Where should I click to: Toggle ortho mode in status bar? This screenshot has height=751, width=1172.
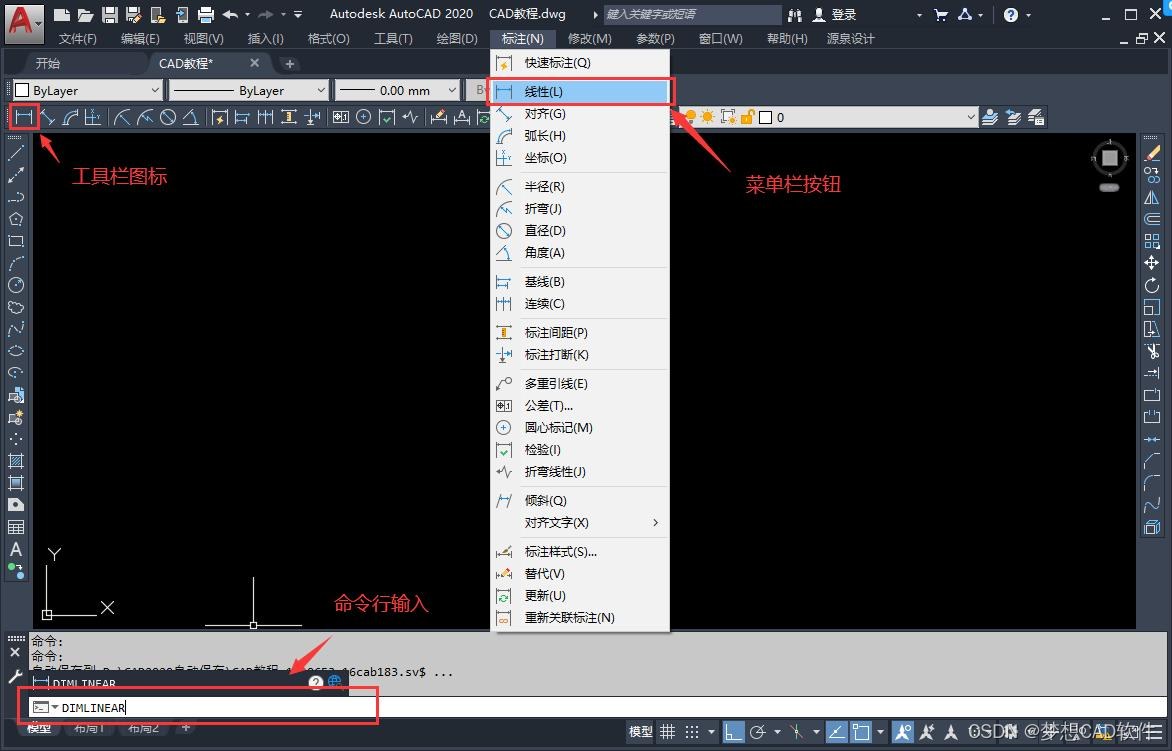733,732
